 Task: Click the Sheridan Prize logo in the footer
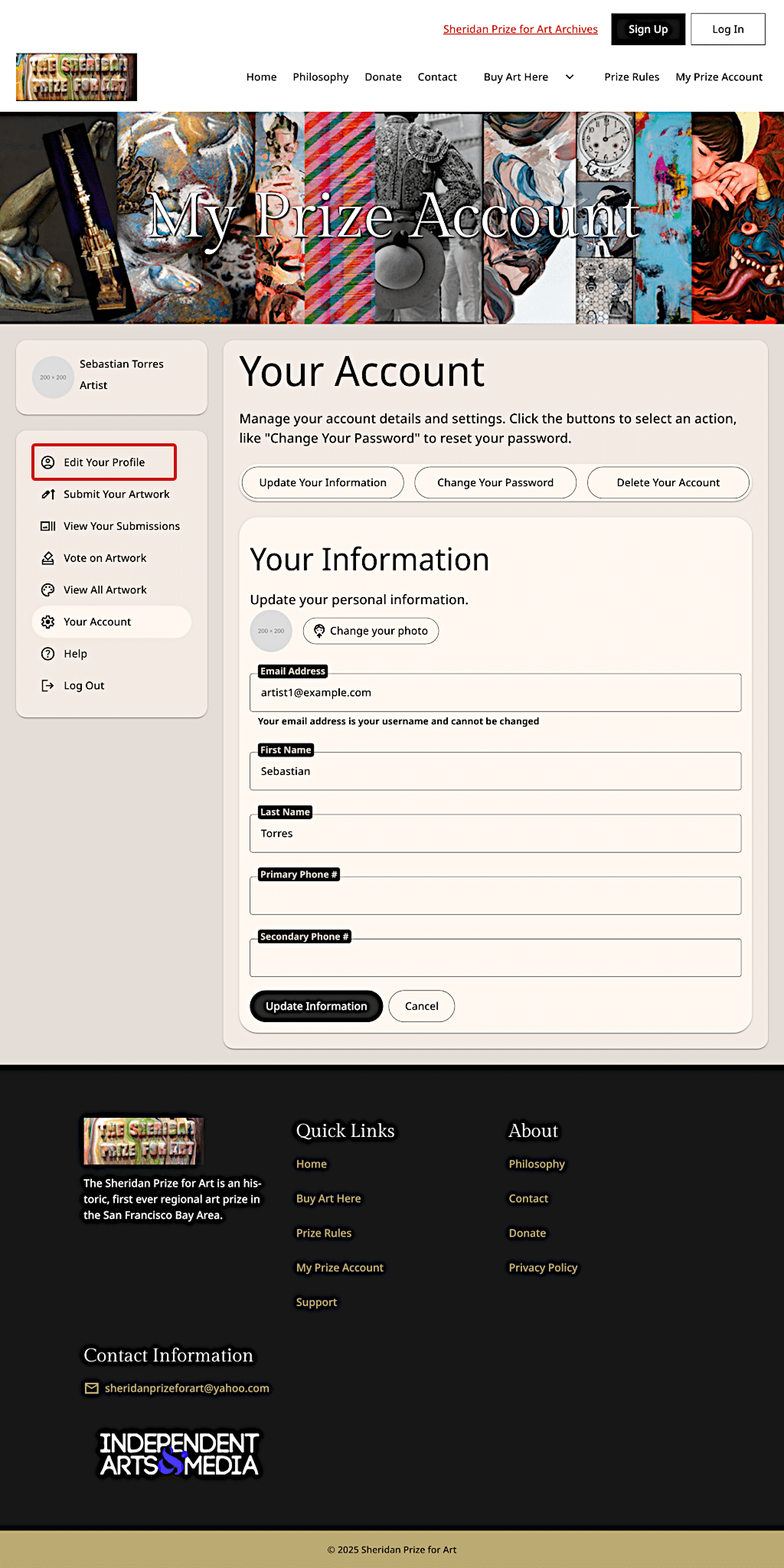pyautogui.click(x=143, y=1140)
